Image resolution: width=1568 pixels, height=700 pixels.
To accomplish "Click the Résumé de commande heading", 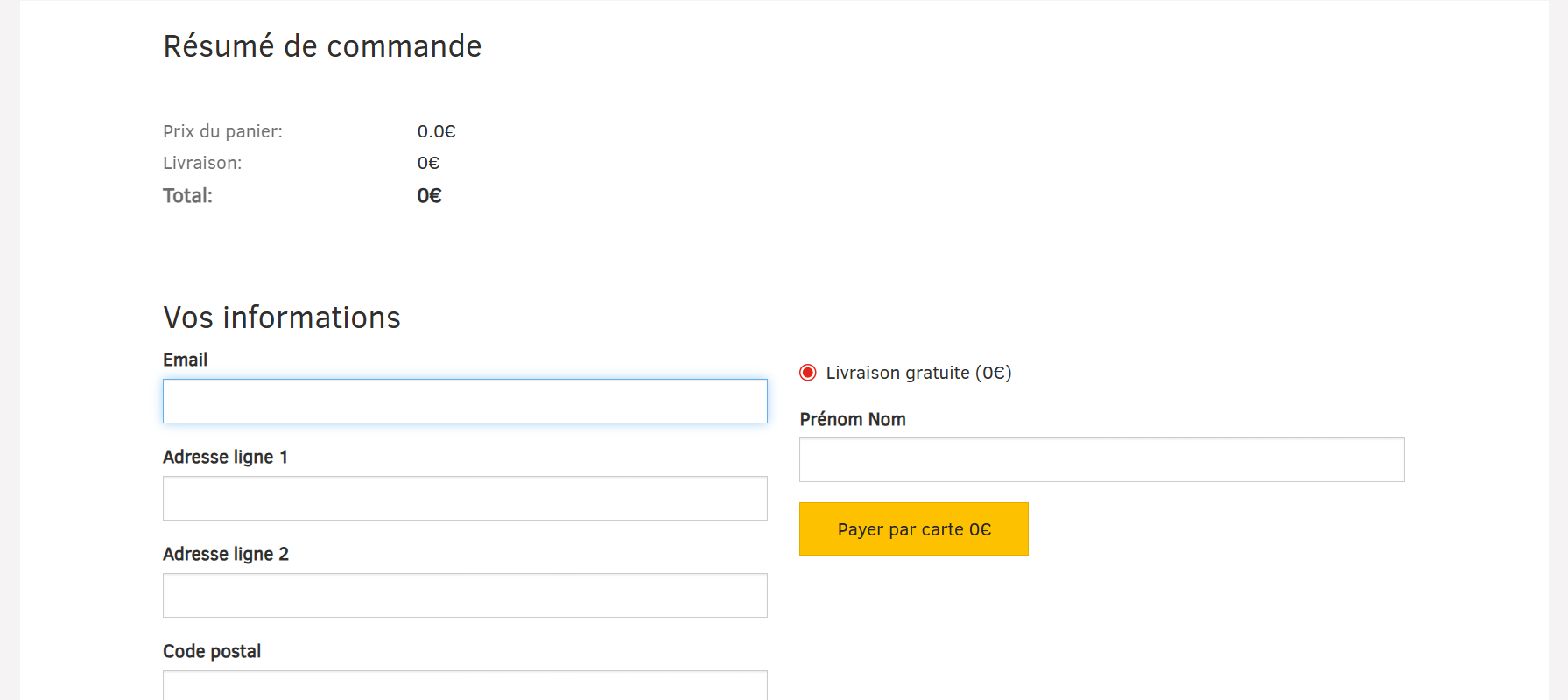I will pyautogui.click(x=322, y=46).
